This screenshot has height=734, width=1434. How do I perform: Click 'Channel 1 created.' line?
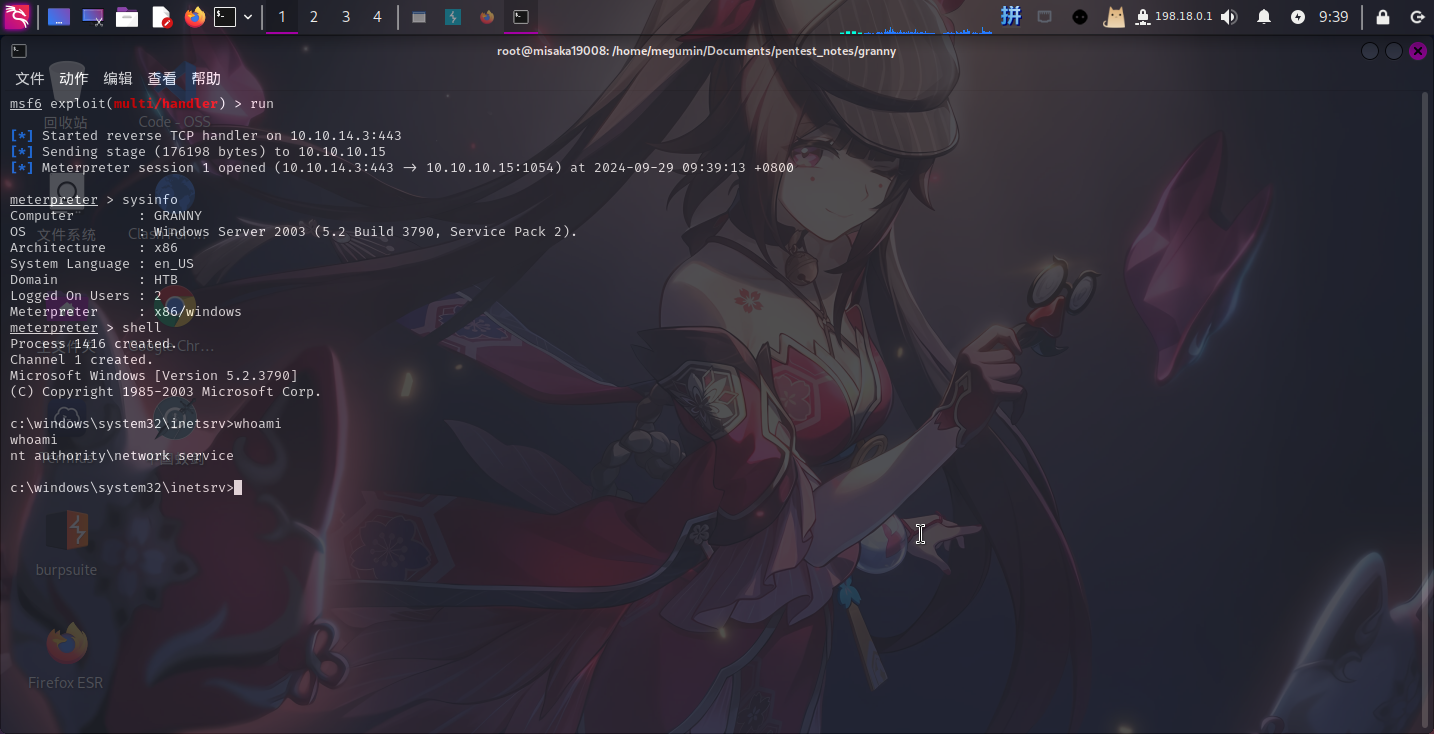[82, 360]
